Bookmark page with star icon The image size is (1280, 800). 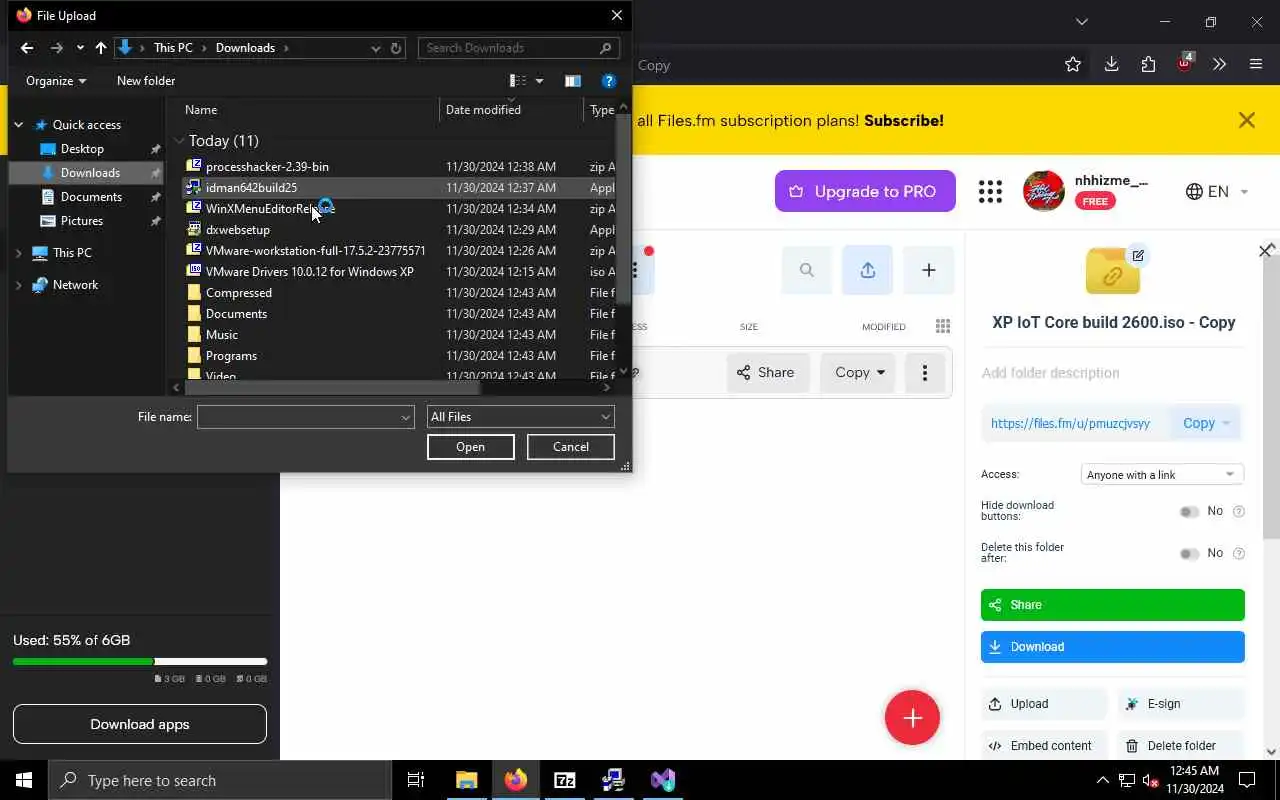tap(1073, 65)
